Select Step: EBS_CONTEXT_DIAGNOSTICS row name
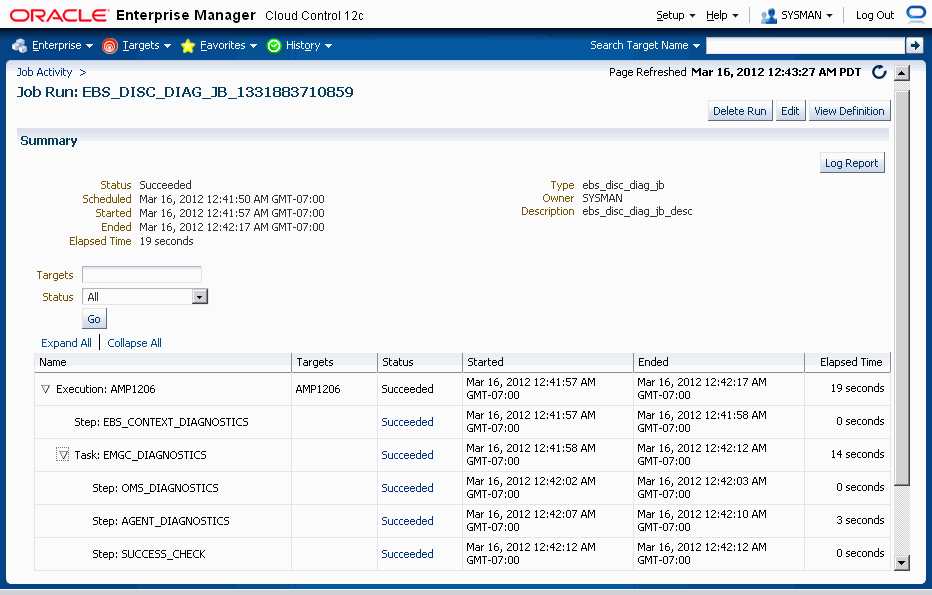The image size is (932, 595). tap(161, 422)
